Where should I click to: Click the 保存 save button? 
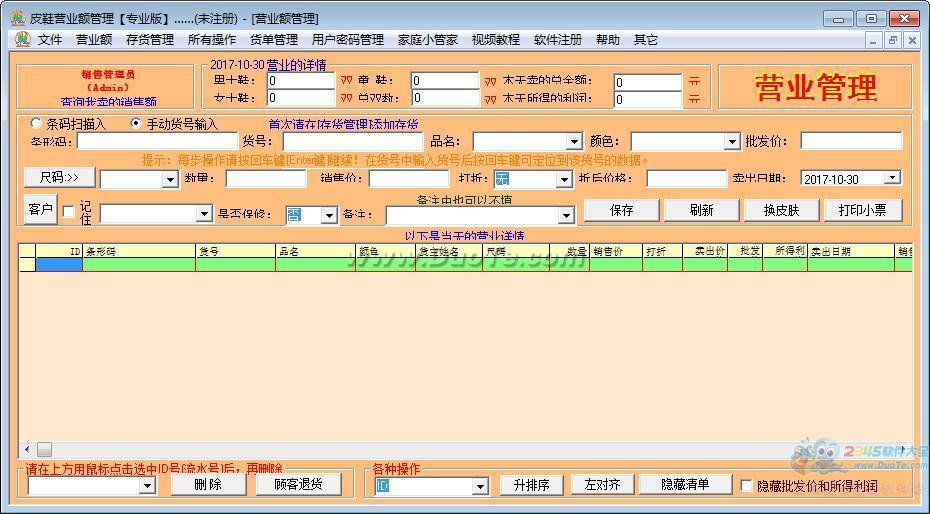point(620,210)
